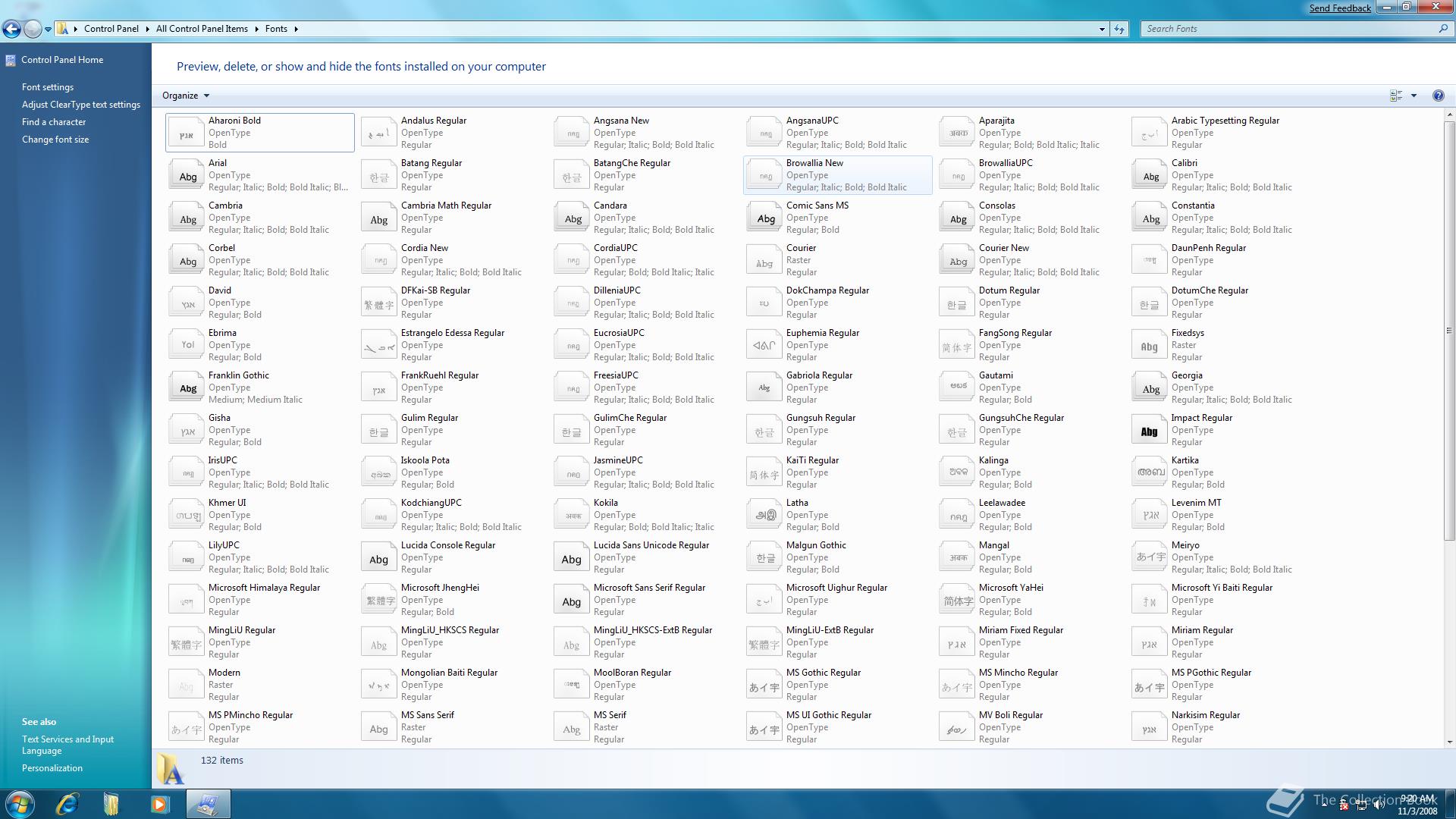Click the Find a character link
This screenshot has height=819, width=1456.
[54, 122]
